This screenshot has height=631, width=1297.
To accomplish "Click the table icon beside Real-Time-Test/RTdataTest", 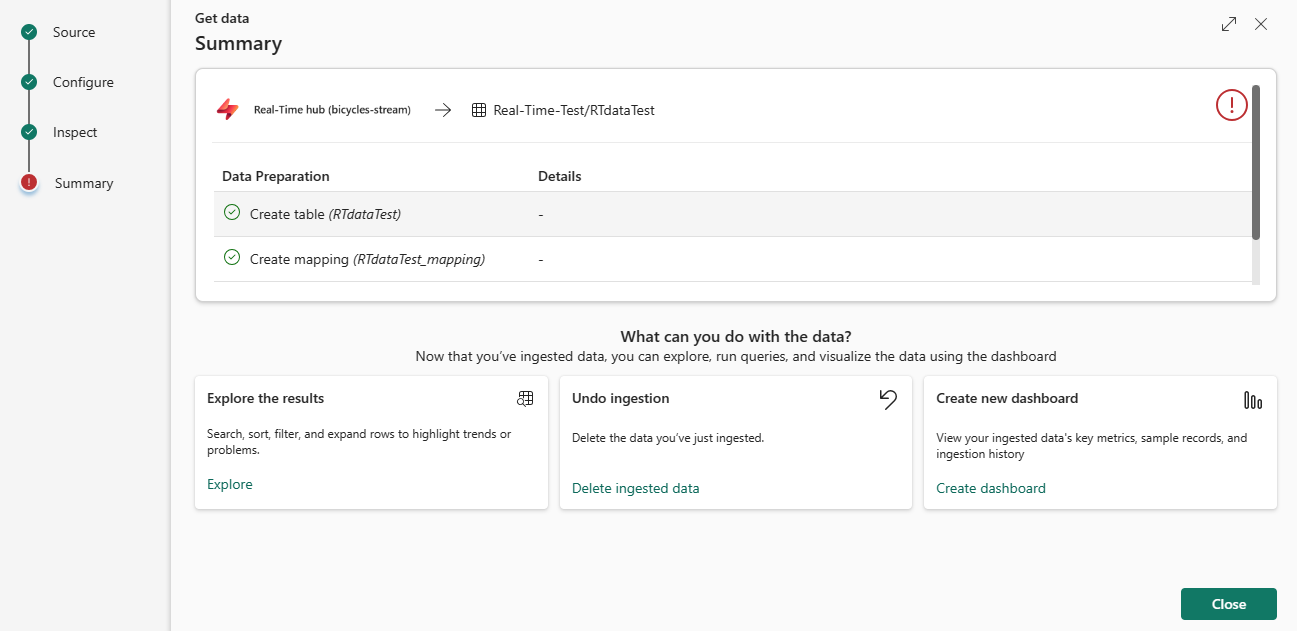I will coord(479,110).
